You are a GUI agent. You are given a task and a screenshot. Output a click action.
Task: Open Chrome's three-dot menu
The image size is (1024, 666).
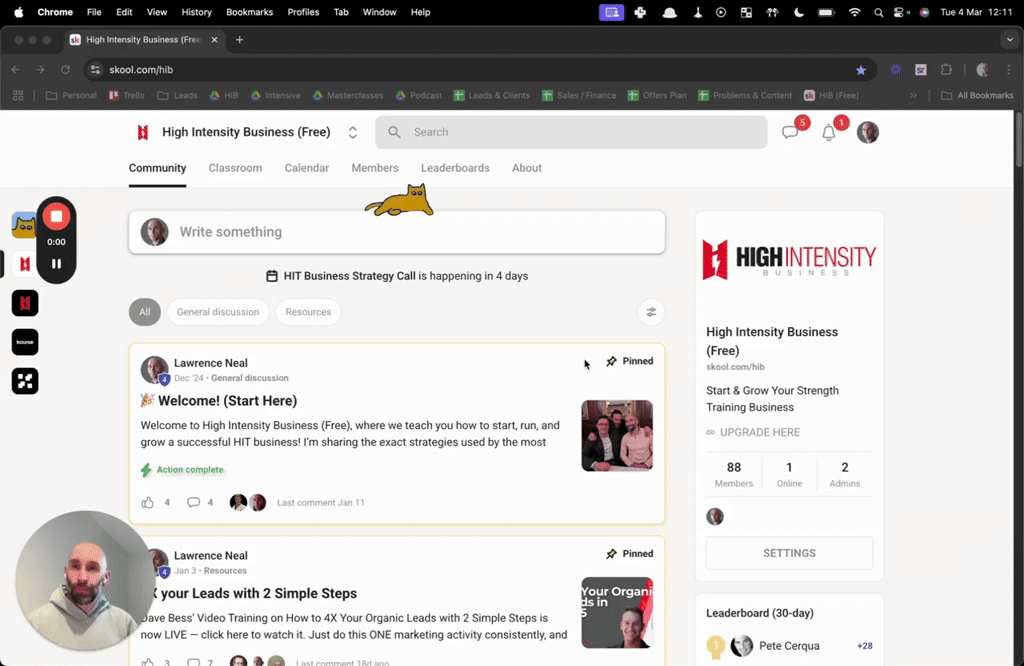[1009, 70]
